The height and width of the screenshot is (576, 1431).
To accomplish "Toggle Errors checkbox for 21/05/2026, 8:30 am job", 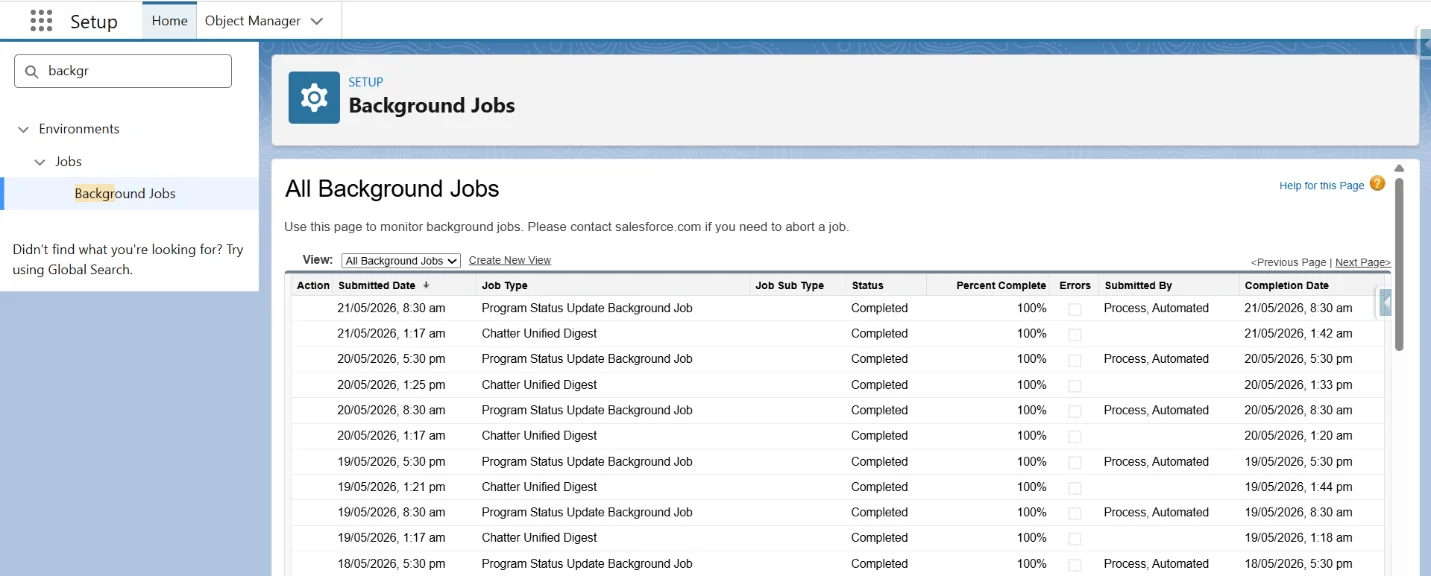I will tap(1074, 309).
